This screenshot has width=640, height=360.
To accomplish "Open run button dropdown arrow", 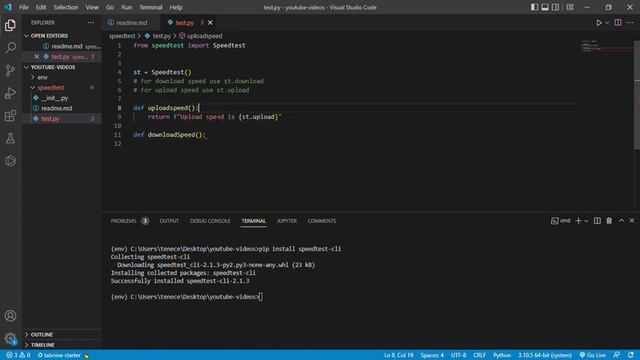I will coord(607,23).
